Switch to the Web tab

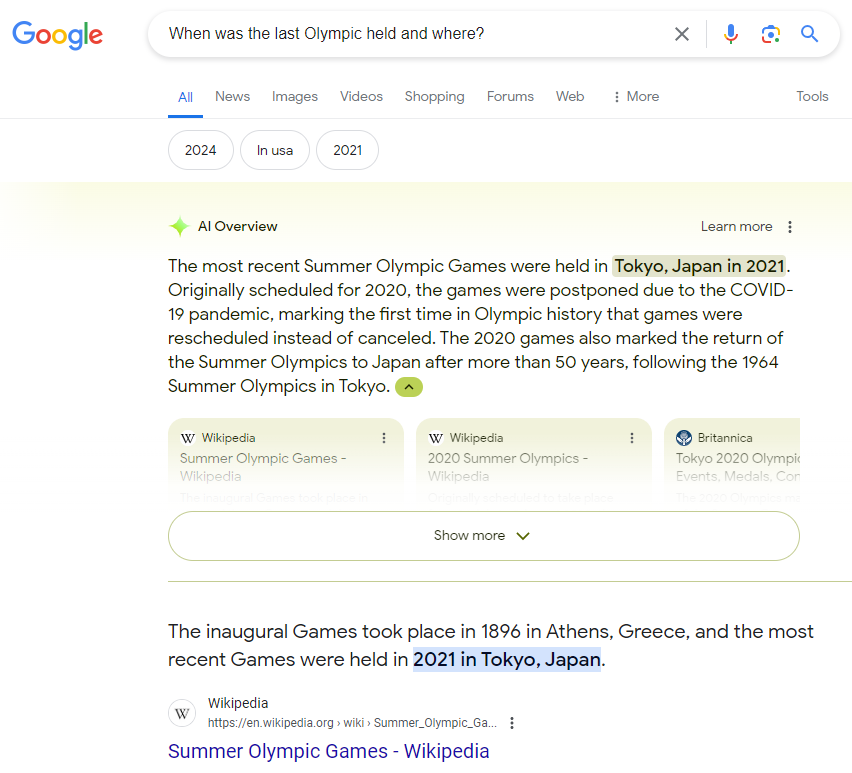570,97
